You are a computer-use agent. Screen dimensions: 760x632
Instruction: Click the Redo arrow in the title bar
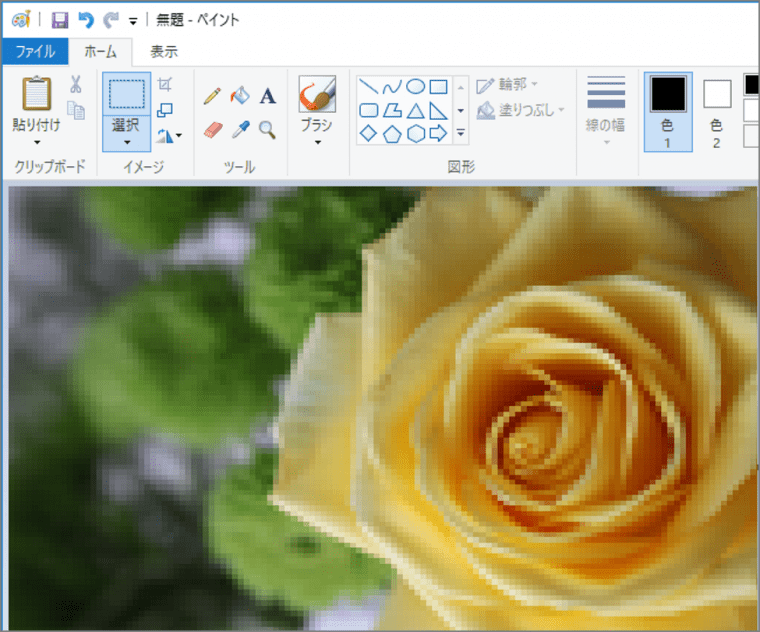pyautogui.click(x=111, y=20)
